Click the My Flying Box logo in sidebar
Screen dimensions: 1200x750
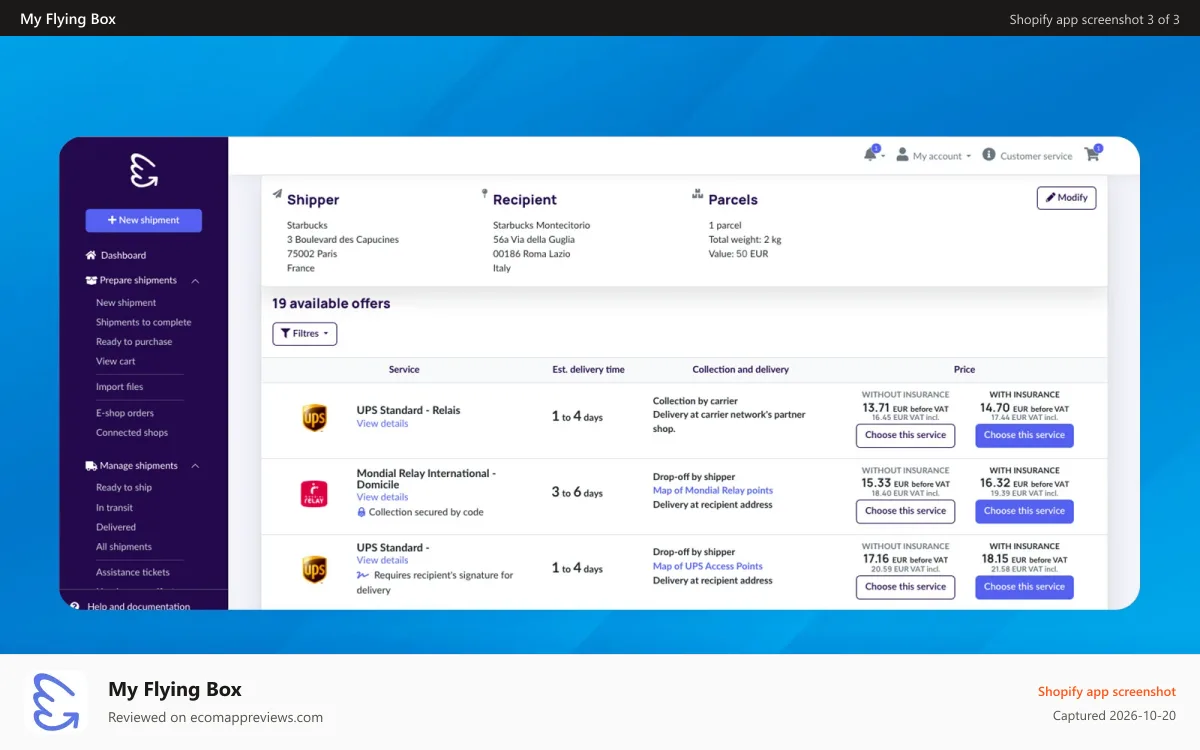pyautogui.click(x=144, y=171)
